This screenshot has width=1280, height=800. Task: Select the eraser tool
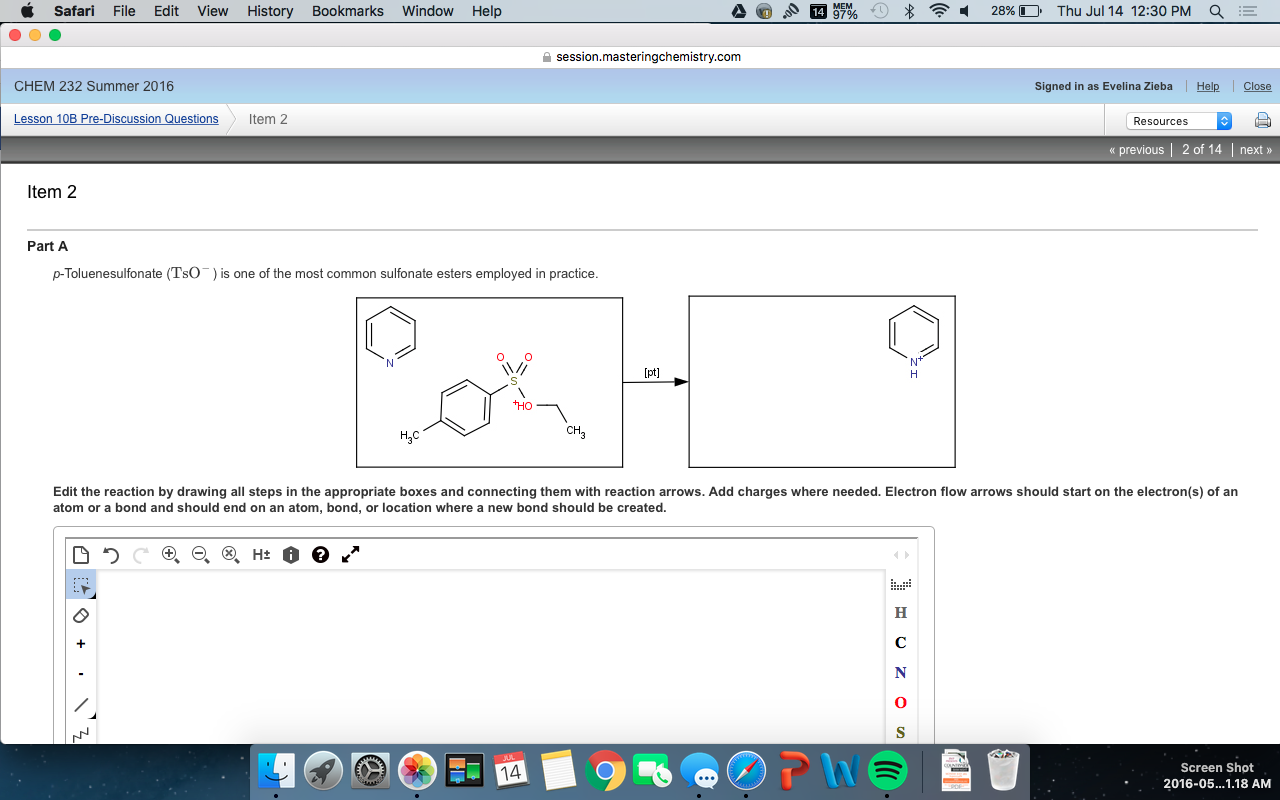(x=80, y=615)
